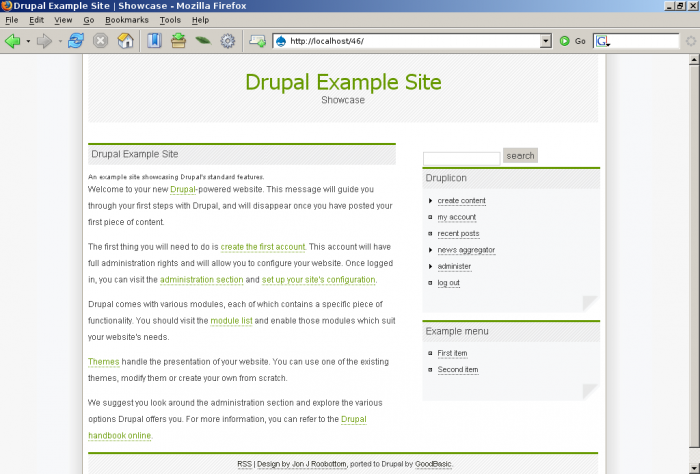Follow the administration section link
700x474 pixels.
tap(201, 280)
